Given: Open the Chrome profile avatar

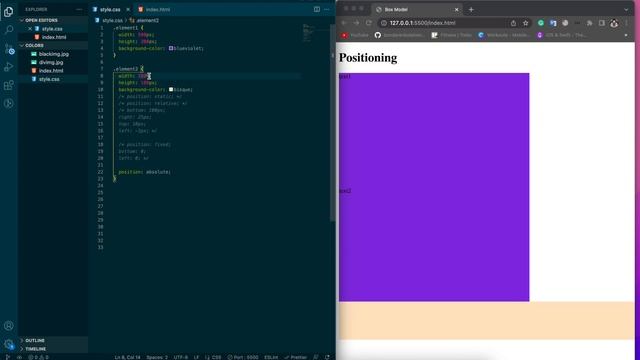Looking at the screenshot, I should (614, 23).
